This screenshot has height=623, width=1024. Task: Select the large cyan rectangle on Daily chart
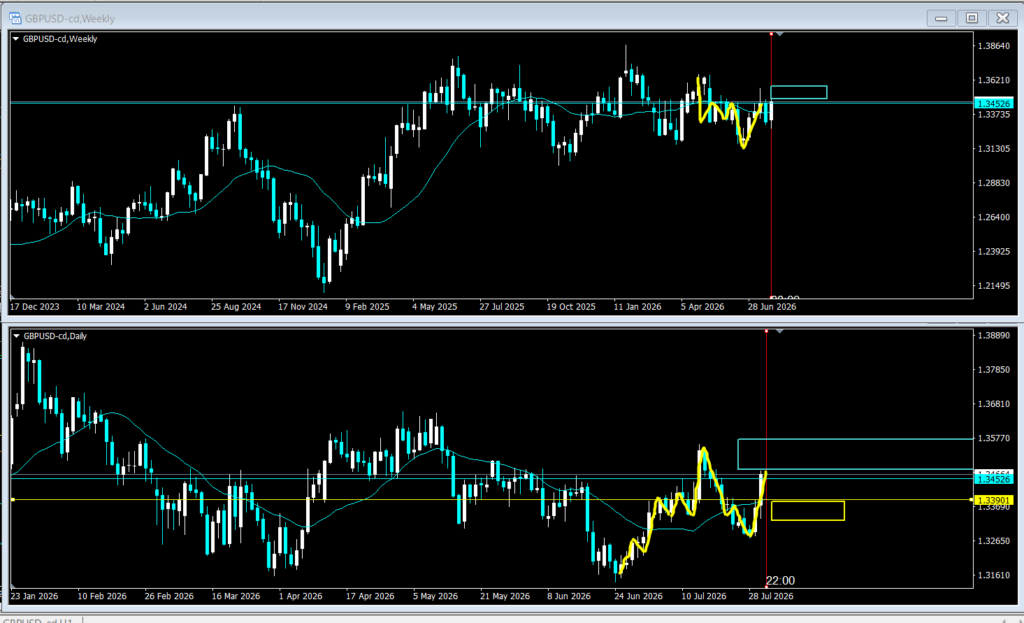pos(856,454)
